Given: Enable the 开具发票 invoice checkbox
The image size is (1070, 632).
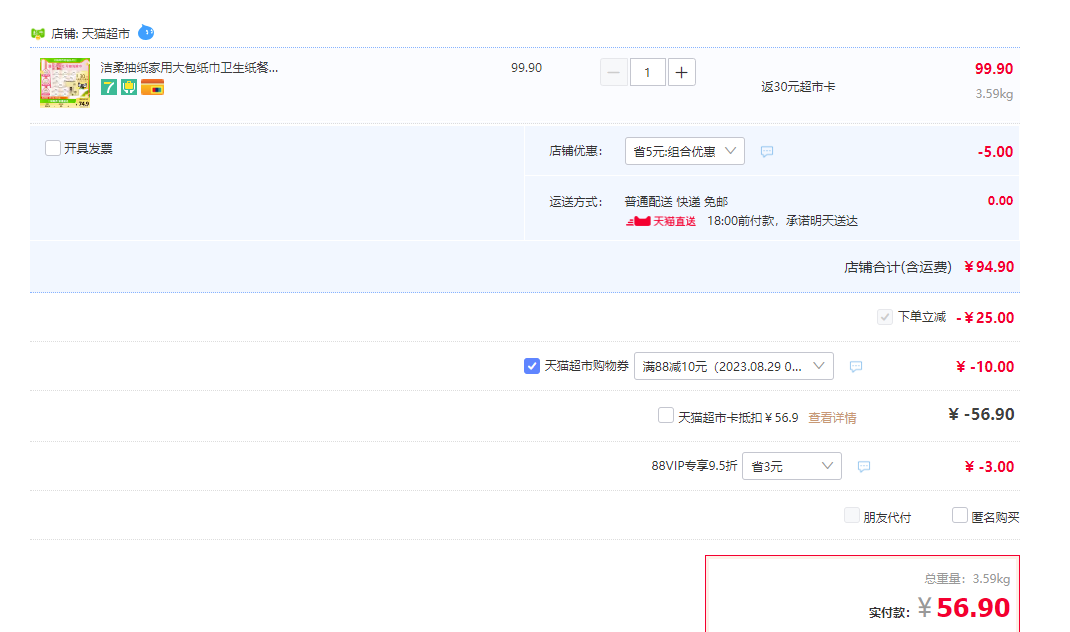Looking at the screenshot, I should click(x=53, y=148).
